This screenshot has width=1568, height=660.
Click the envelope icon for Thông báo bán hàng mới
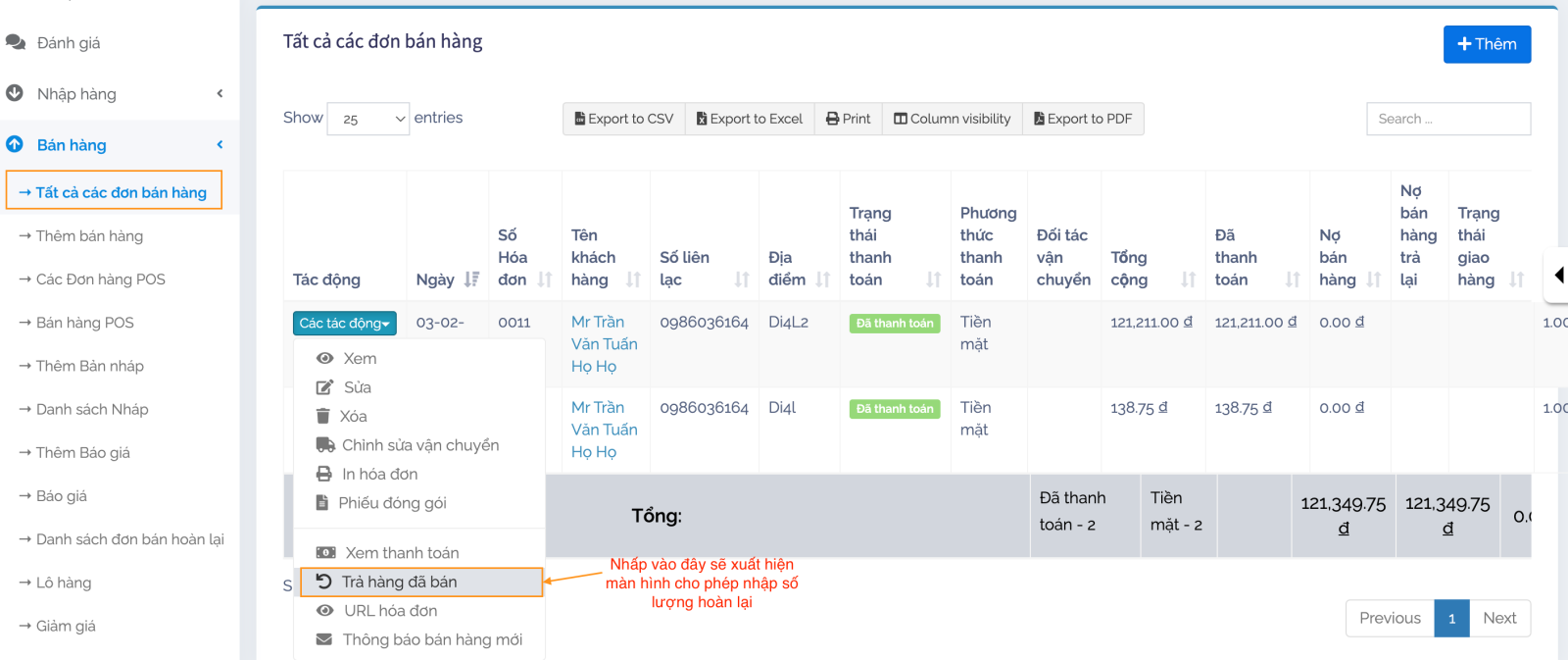point(324,639)
